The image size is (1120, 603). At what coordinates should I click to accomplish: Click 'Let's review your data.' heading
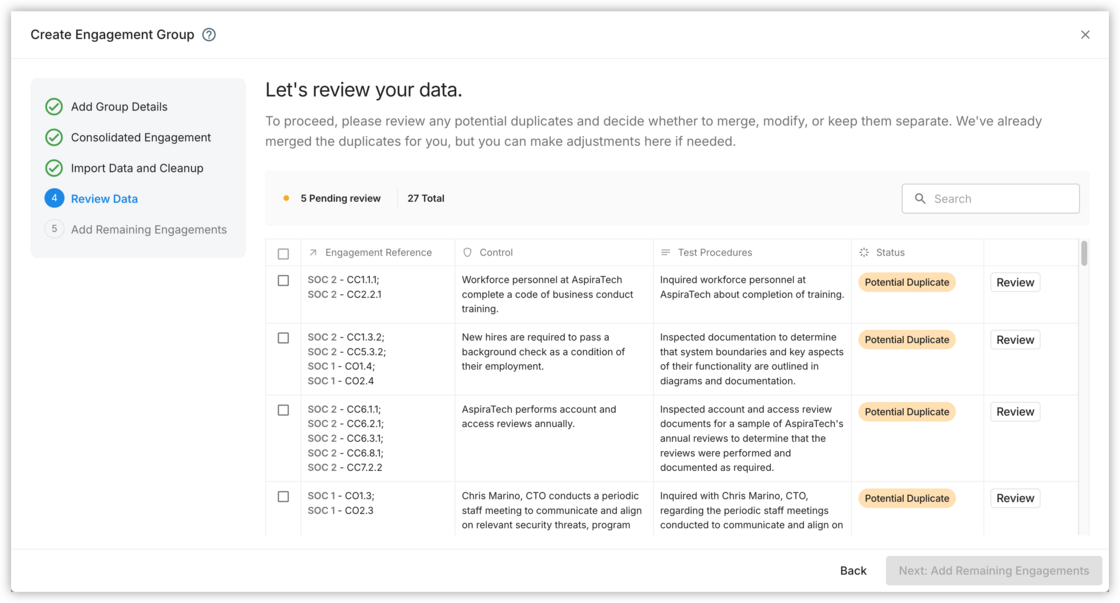coord(364,90)
